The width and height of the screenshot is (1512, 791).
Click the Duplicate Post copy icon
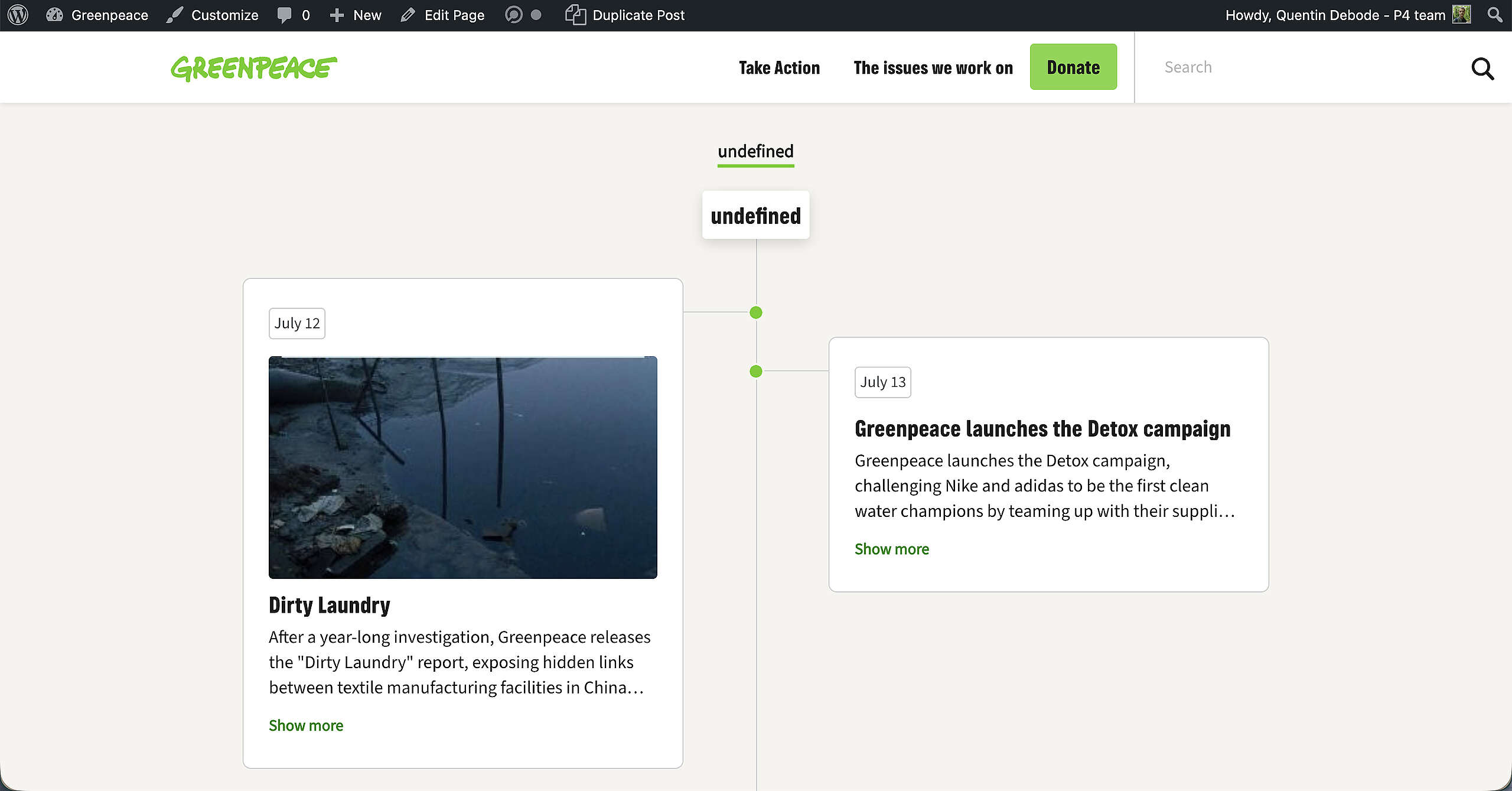[575, 15]
